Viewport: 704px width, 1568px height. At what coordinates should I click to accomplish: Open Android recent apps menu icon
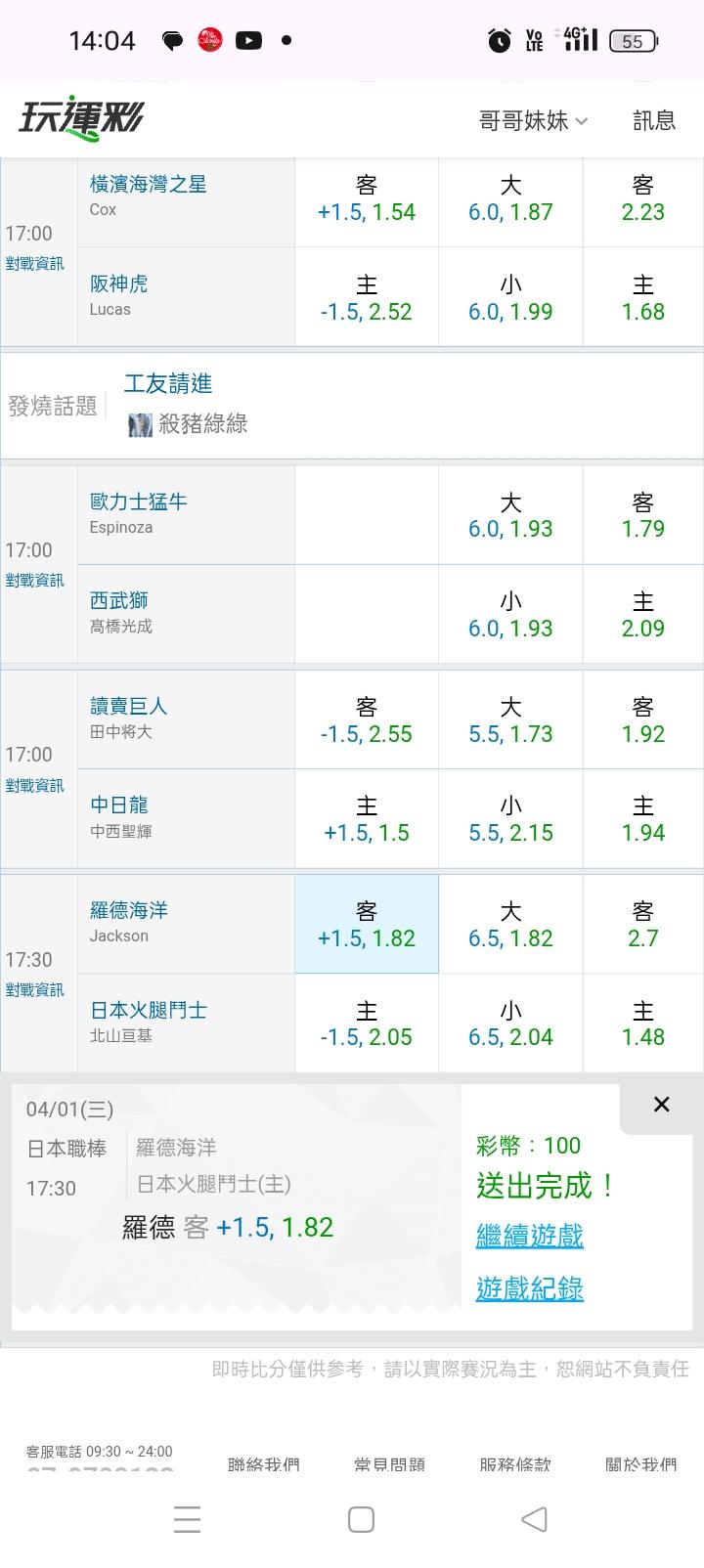coord(187,1519)
